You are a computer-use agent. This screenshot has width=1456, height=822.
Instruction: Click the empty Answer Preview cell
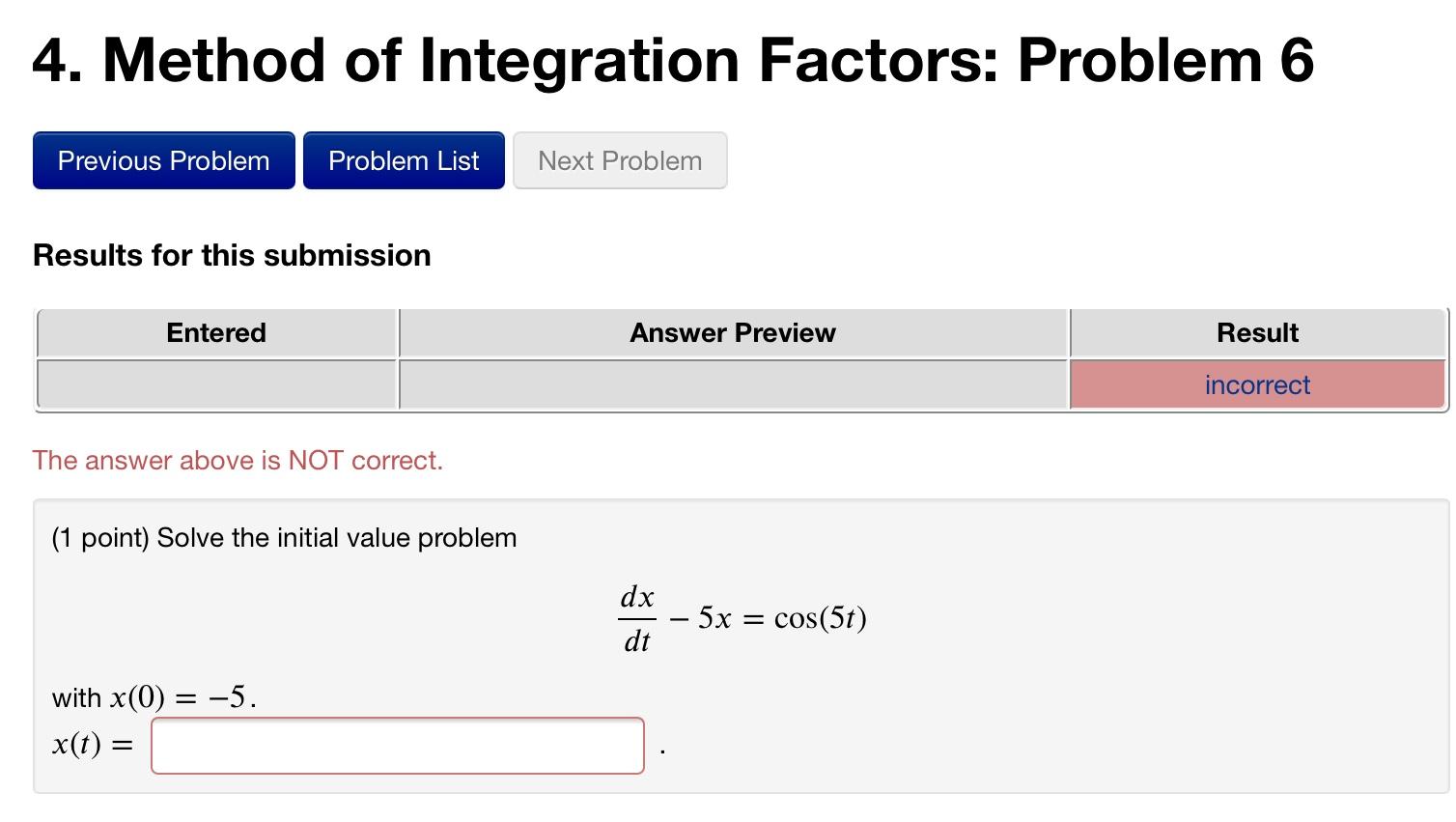coord(733,384)
